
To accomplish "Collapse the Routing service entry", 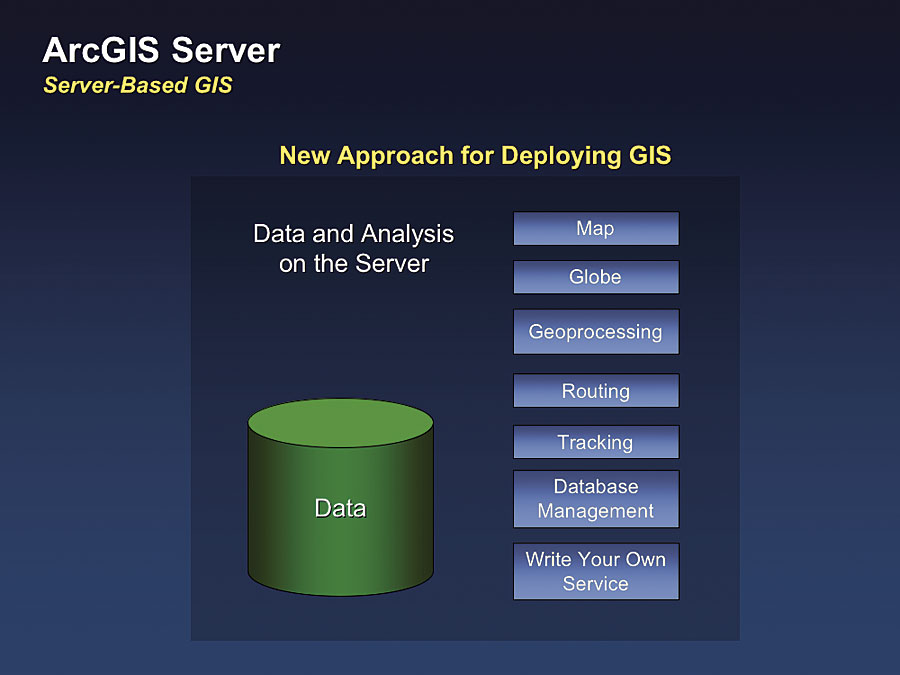I will (x=595, y=390).
